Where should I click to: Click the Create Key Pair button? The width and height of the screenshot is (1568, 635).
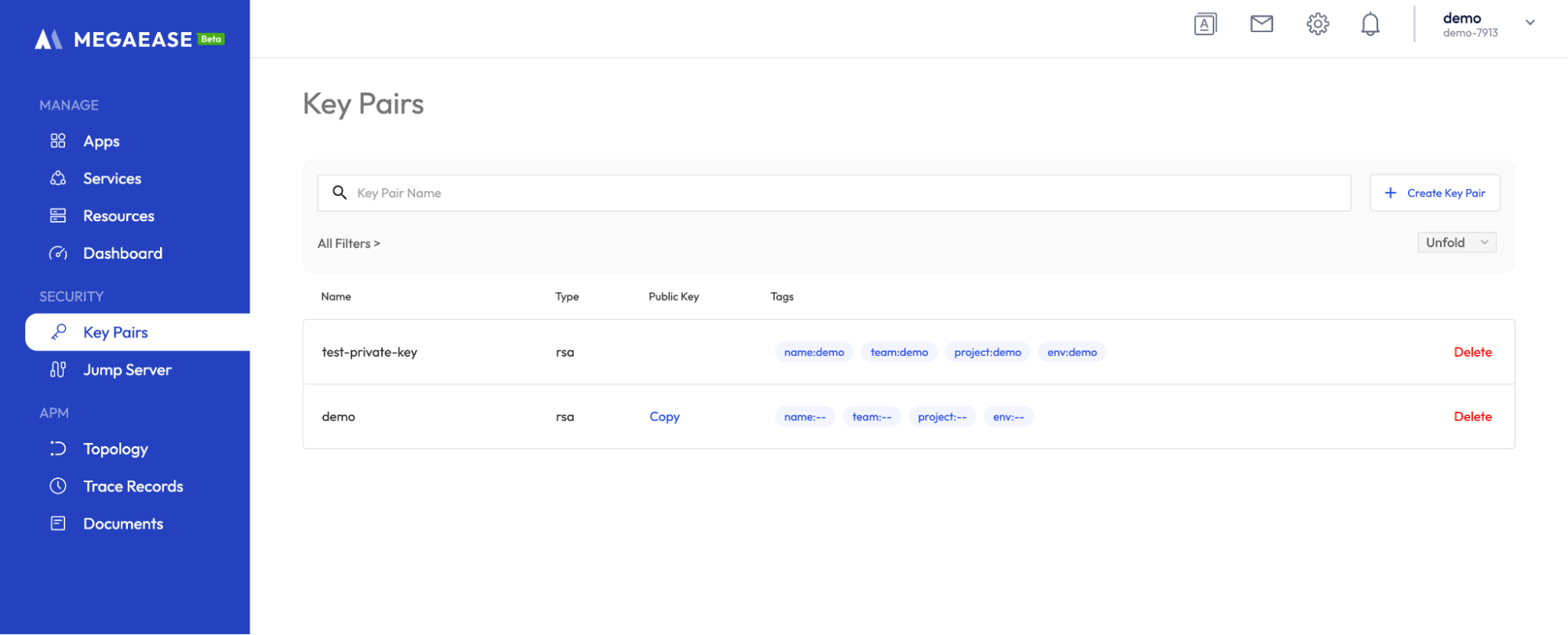1435,193
